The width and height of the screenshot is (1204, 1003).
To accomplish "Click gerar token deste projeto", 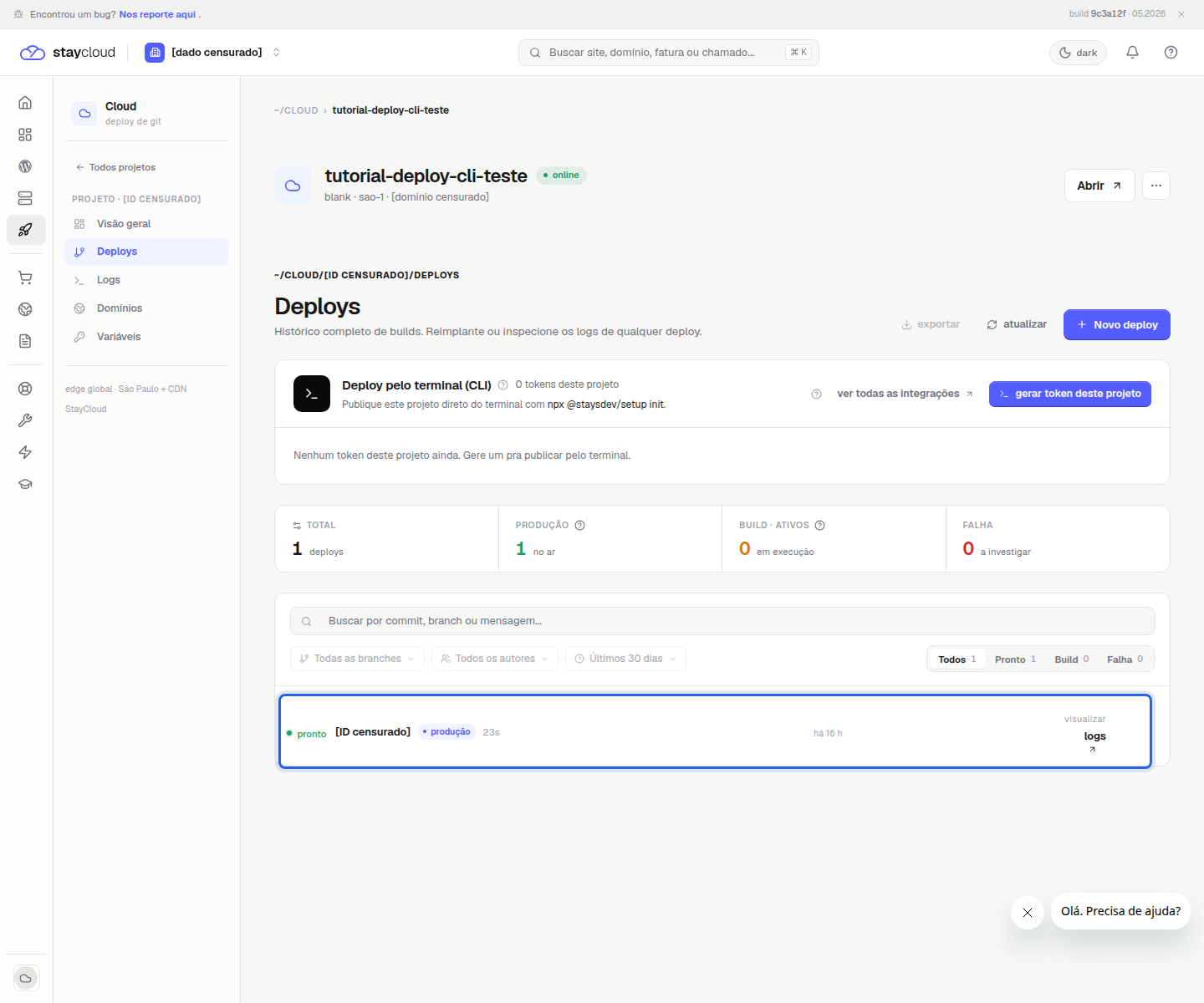I will tap(1070, 394).
